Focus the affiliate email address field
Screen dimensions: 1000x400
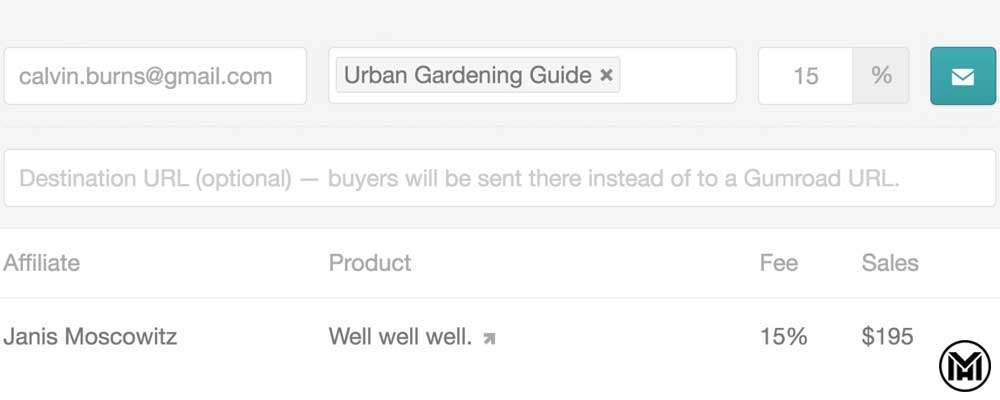[155, 76]
